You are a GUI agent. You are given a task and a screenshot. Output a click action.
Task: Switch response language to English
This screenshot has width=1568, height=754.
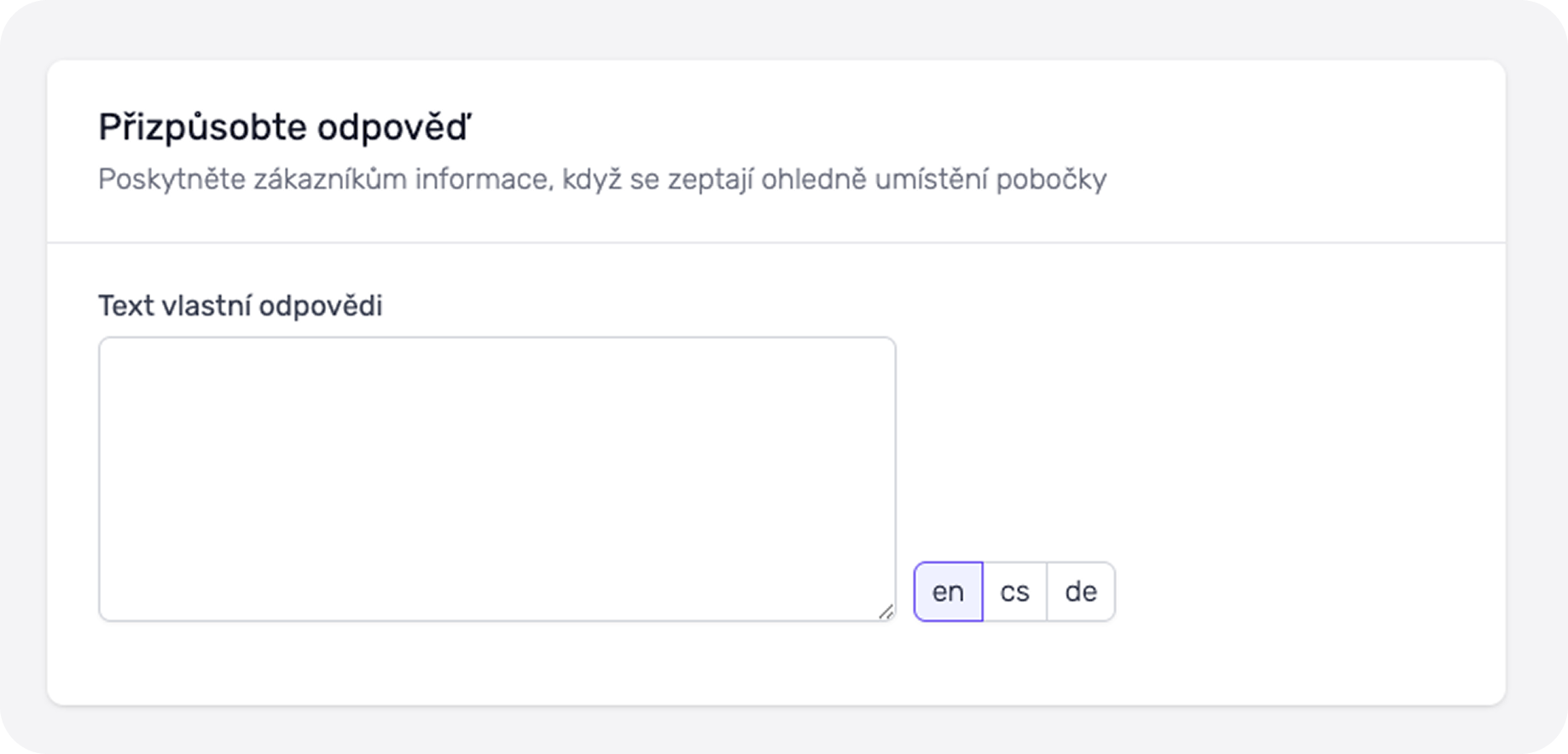948,591
